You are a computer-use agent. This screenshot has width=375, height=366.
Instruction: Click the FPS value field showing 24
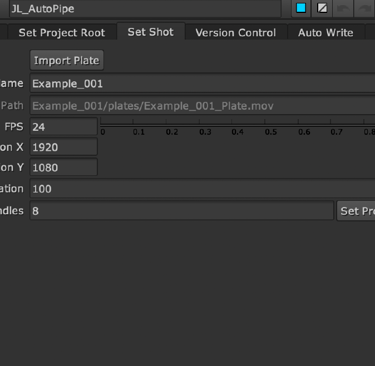(x=64, y=127)
